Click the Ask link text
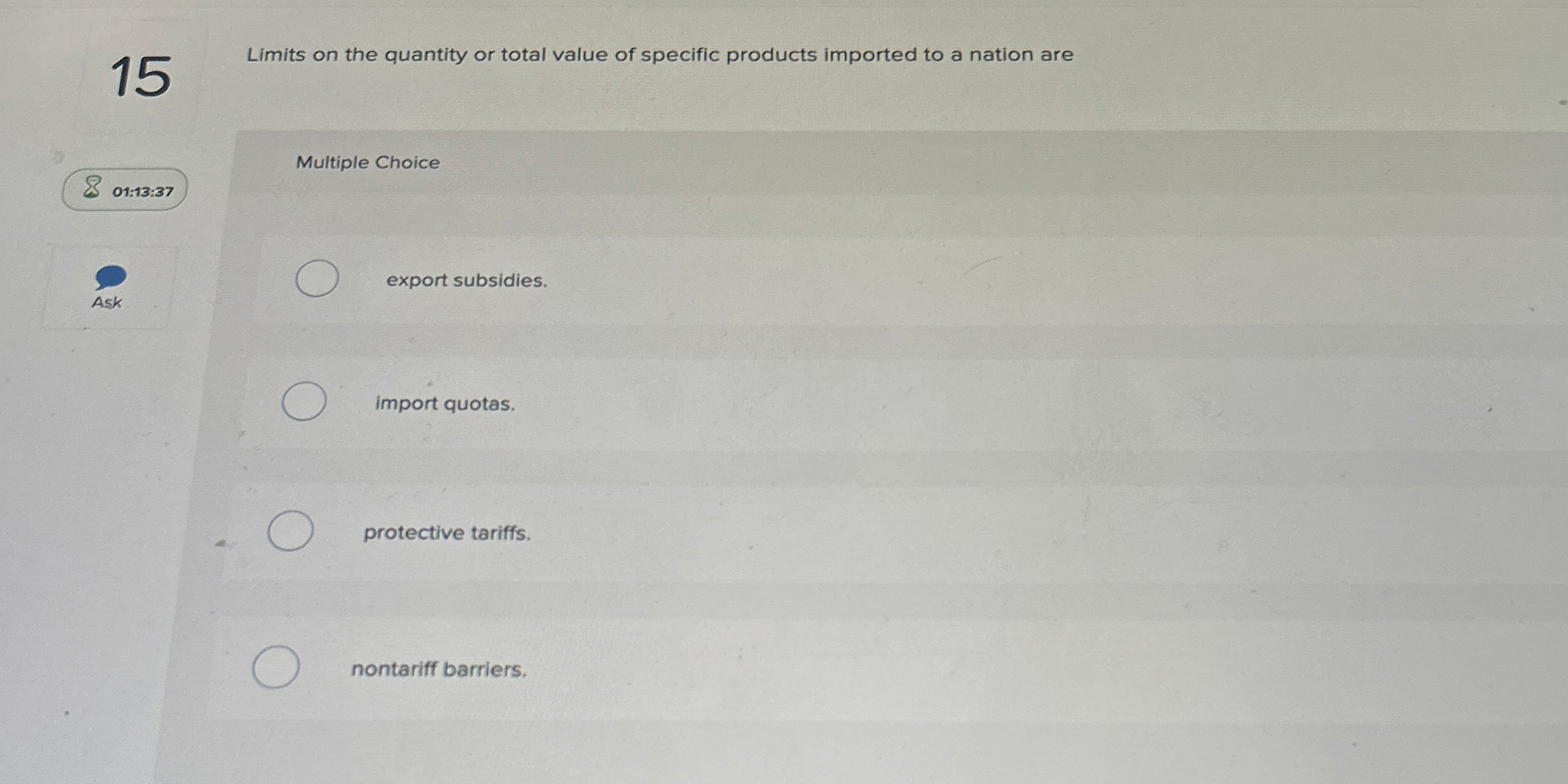This screenshot has height=784, width=1568. tap(108, 303)
